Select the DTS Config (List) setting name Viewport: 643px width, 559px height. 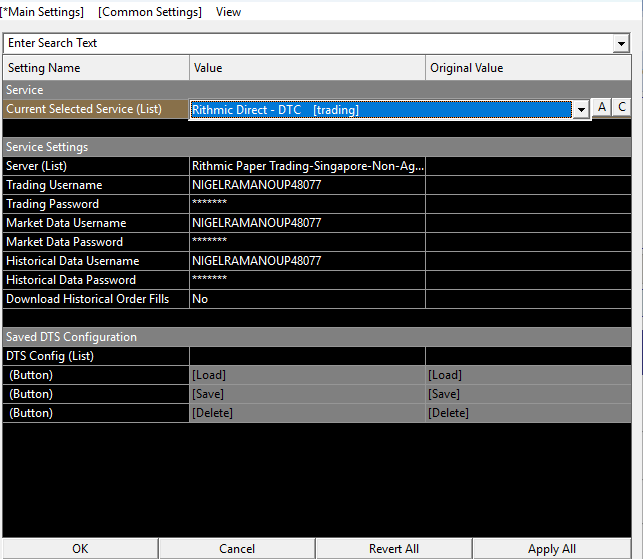coord(96,356)
